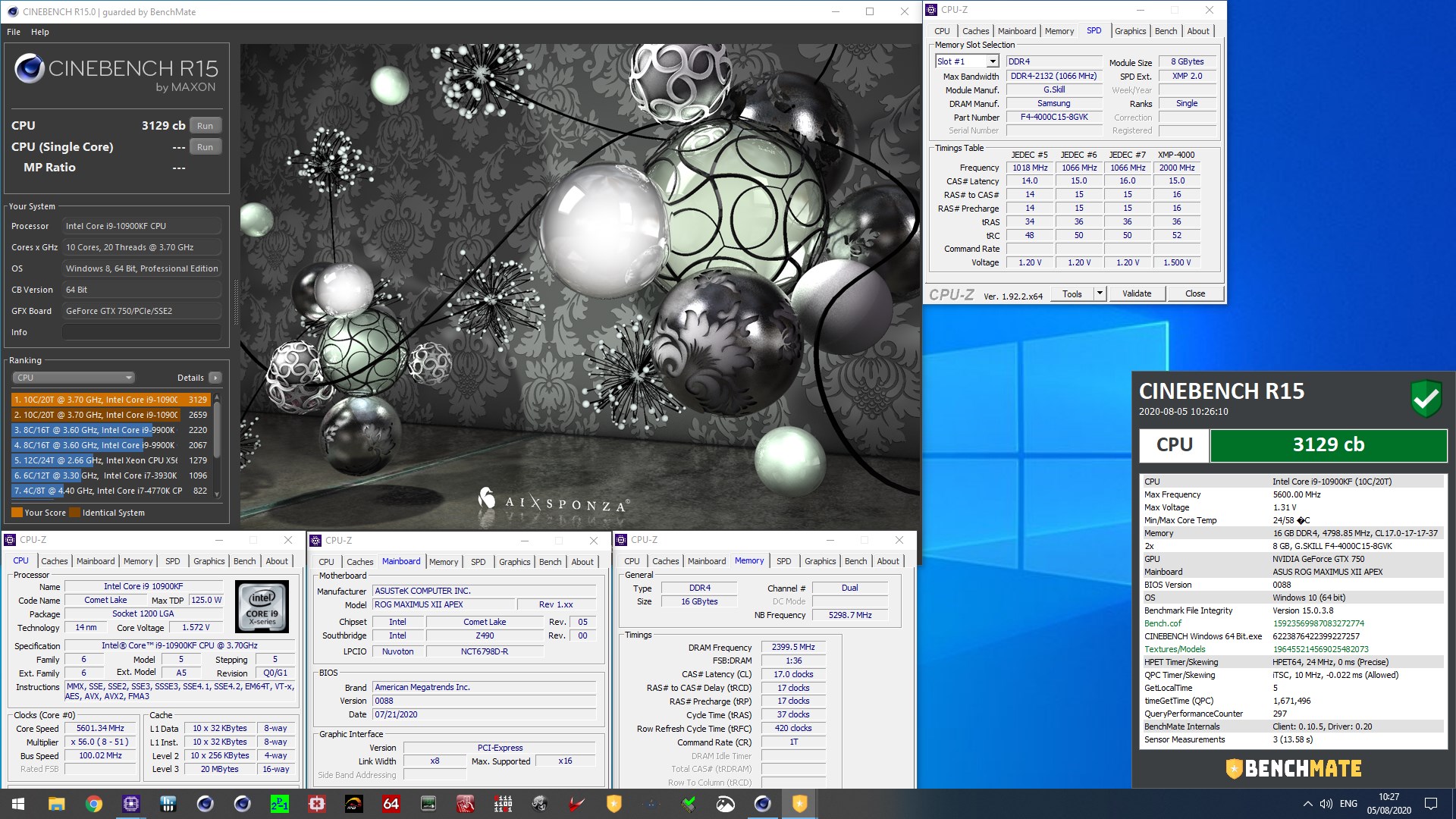Switch to Caches tab in SPD CPU-Z window
Screen dimensions: 1456x819
(x=975, y=31)
